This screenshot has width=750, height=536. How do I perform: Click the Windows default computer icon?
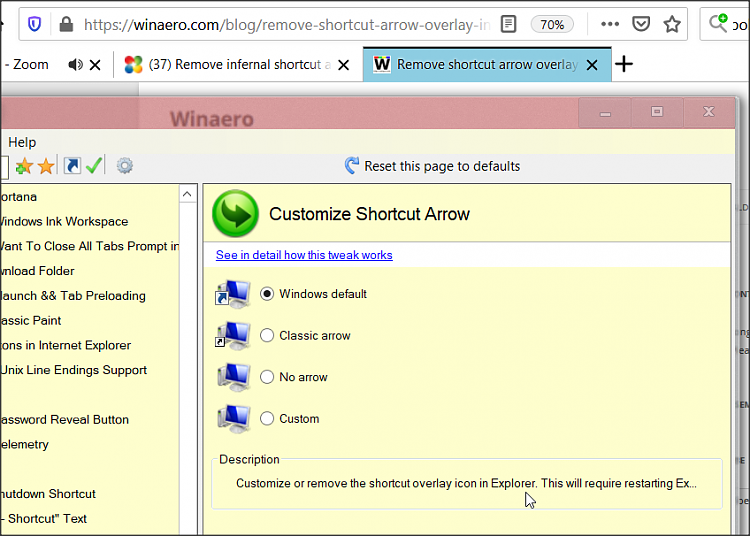pos(233,294)
